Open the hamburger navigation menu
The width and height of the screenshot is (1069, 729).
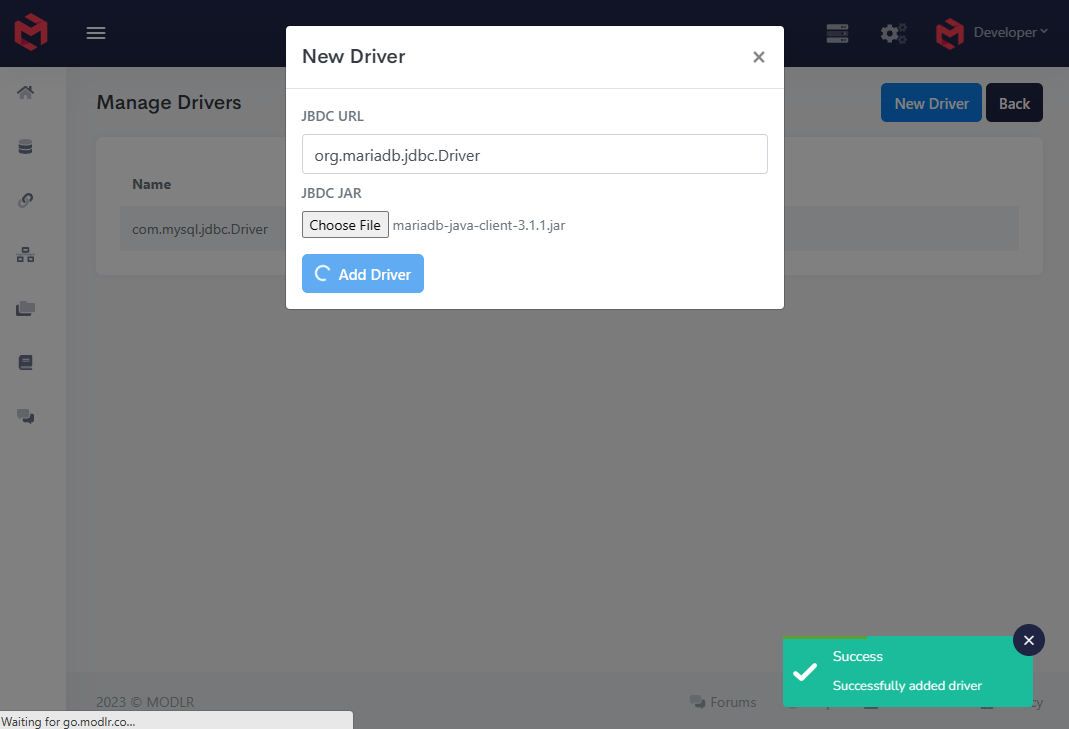pos(96,33)
